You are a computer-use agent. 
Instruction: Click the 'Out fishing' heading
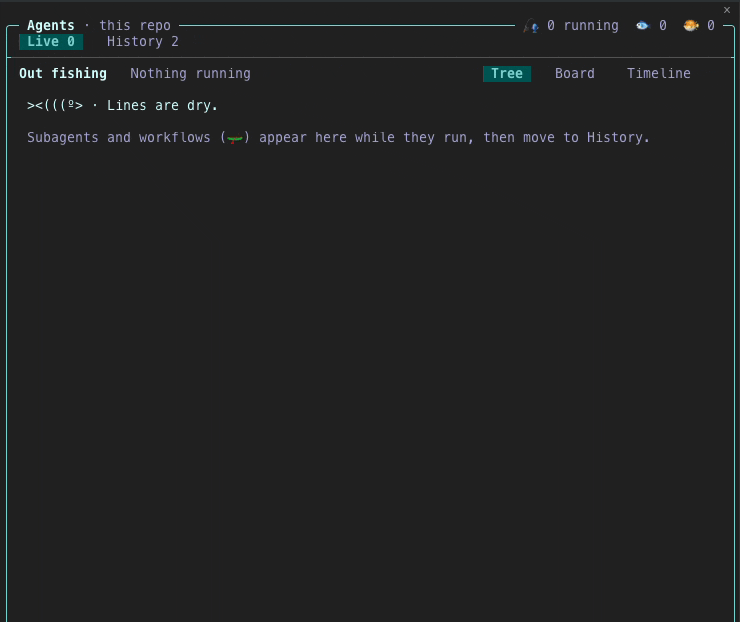click(63, 74)
